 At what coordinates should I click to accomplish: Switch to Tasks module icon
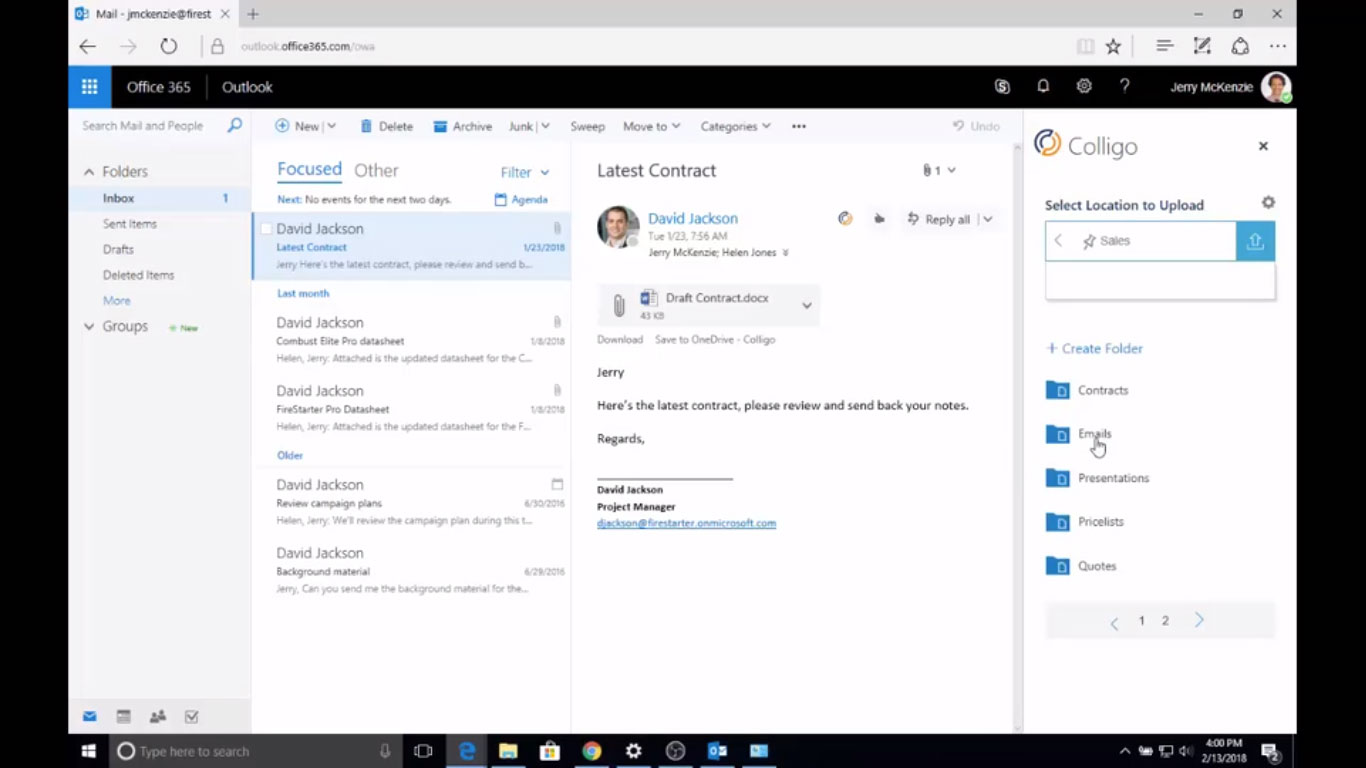tap(192, 717)
